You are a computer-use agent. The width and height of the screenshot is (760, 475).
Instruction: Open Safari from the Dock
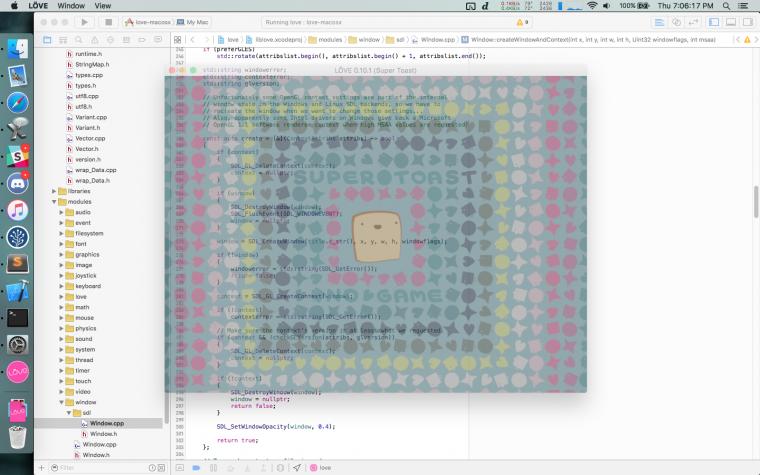click(17, 103)
